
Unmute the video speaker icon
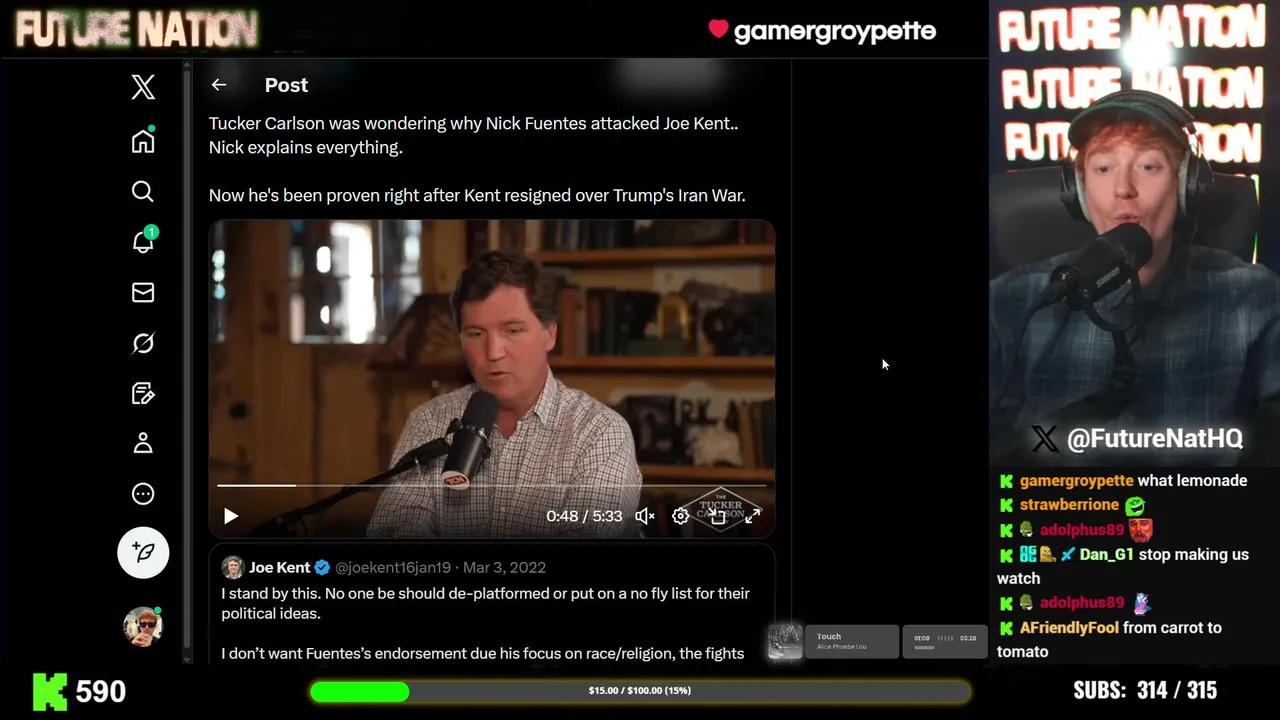[x=645, y=516]
